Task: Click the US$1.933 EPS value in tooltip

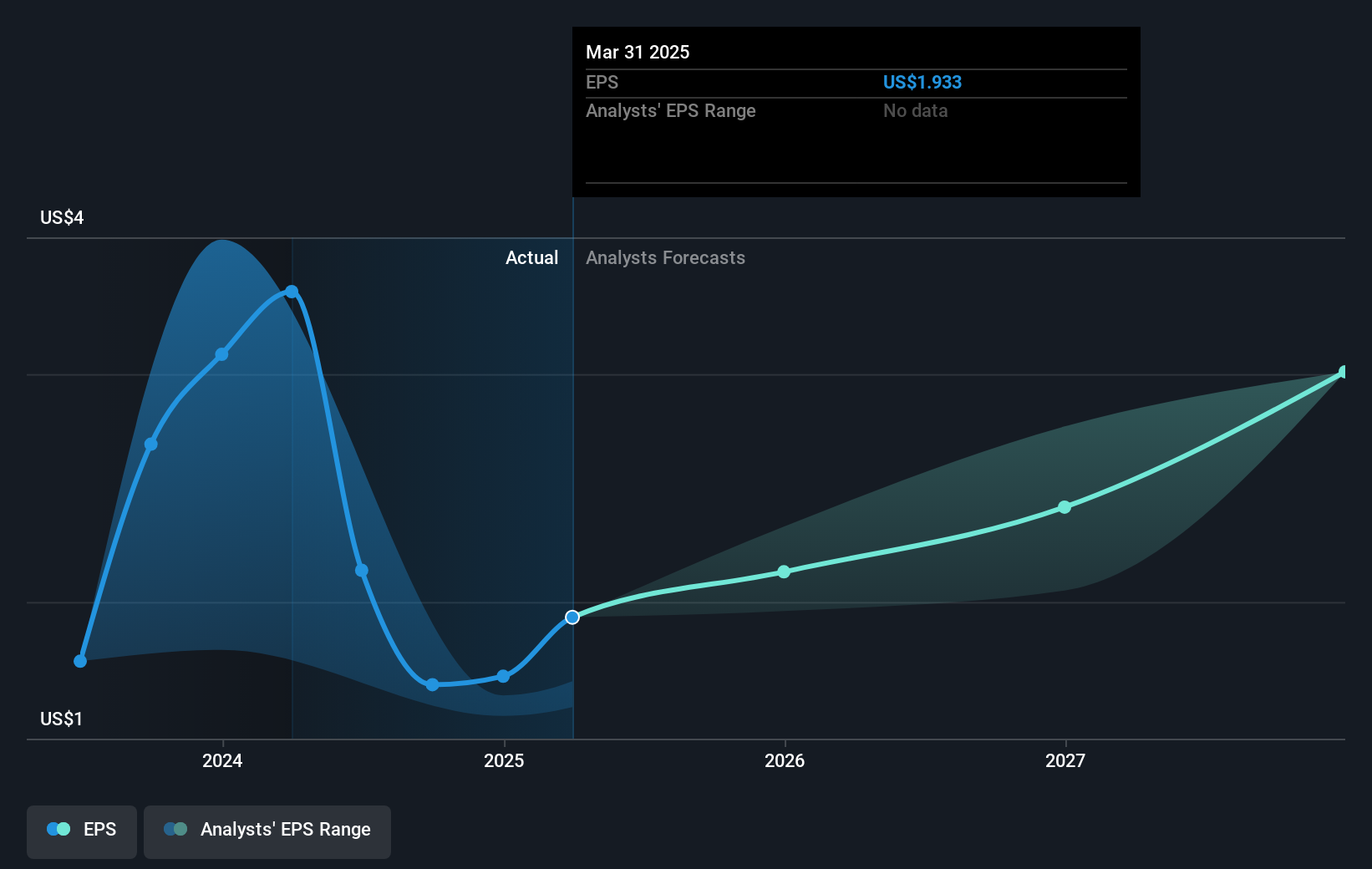Action: pos(922,82)
